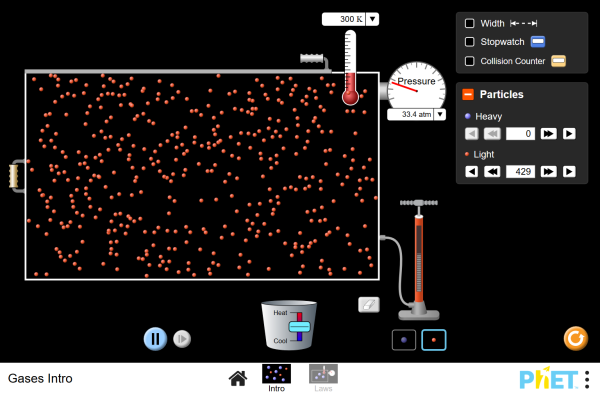Viewport: 600px width, 394px height.
Task: Enable the Stopwatch checkbox
Action: [x=470, y=42]
